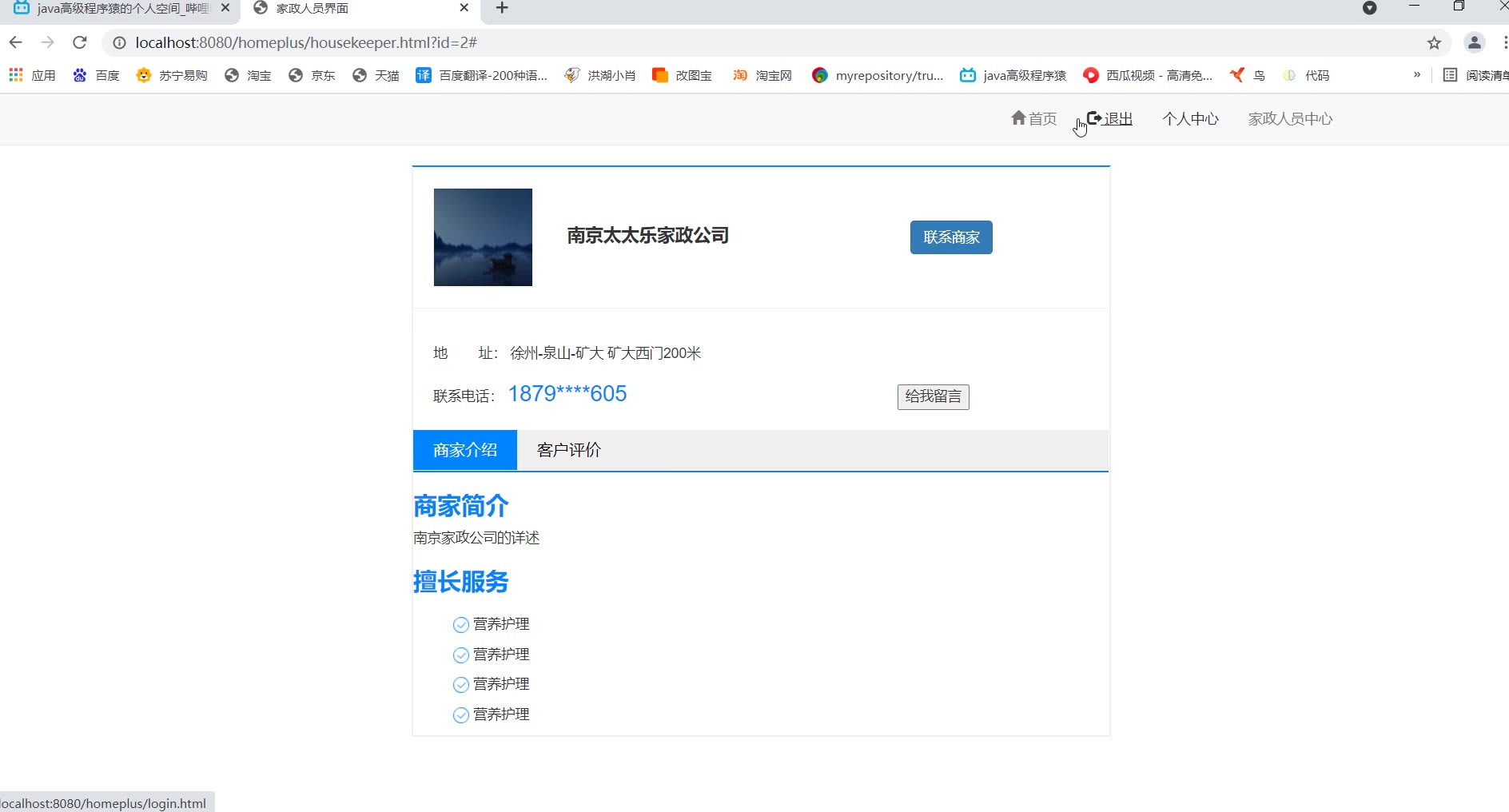Screen dimensions: 1509x812
Task: Click the text 南京家政公司的详述
Action: 476,538
